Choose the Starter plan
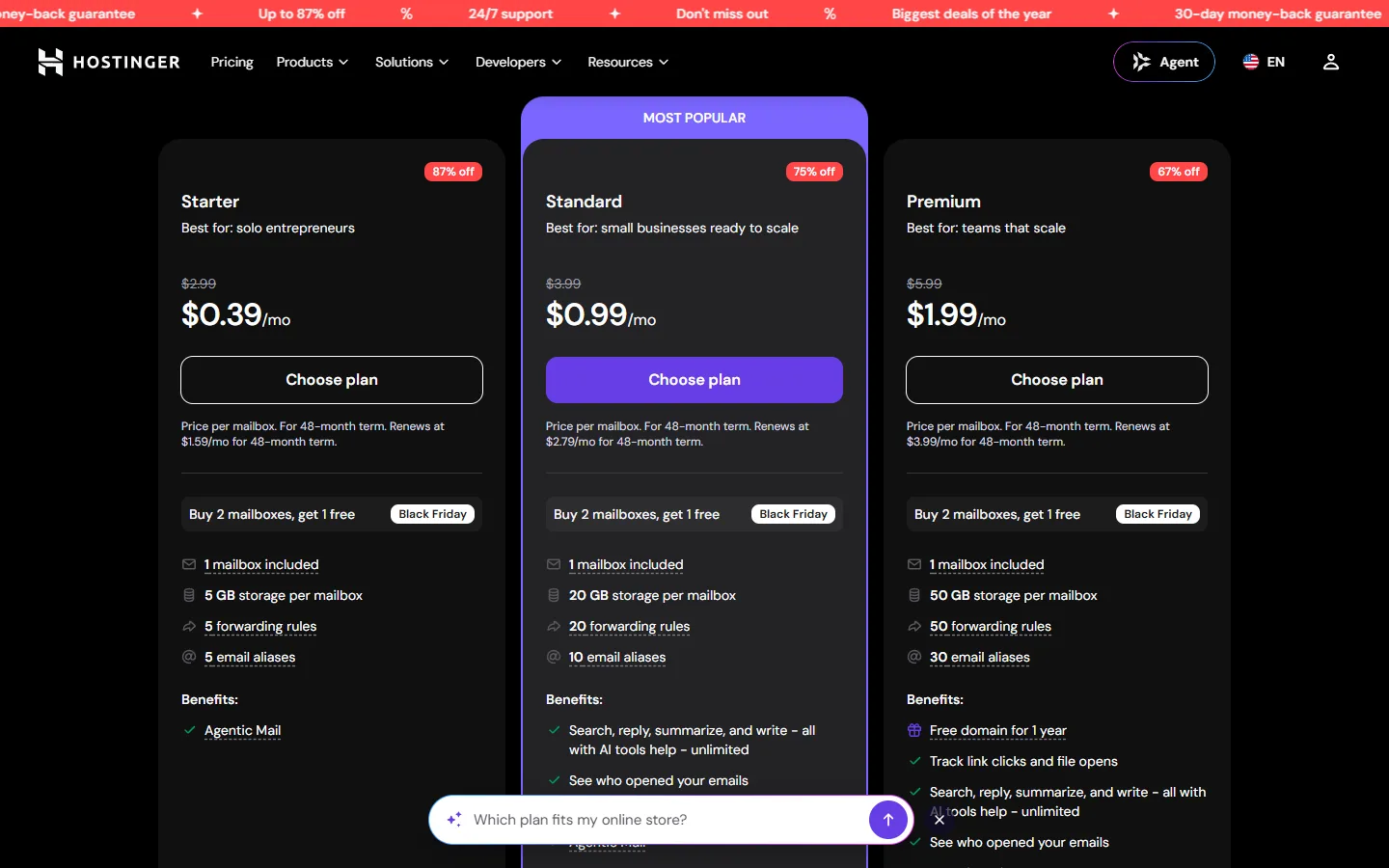Screen dimensions: 1389x868 click(332, 380)
